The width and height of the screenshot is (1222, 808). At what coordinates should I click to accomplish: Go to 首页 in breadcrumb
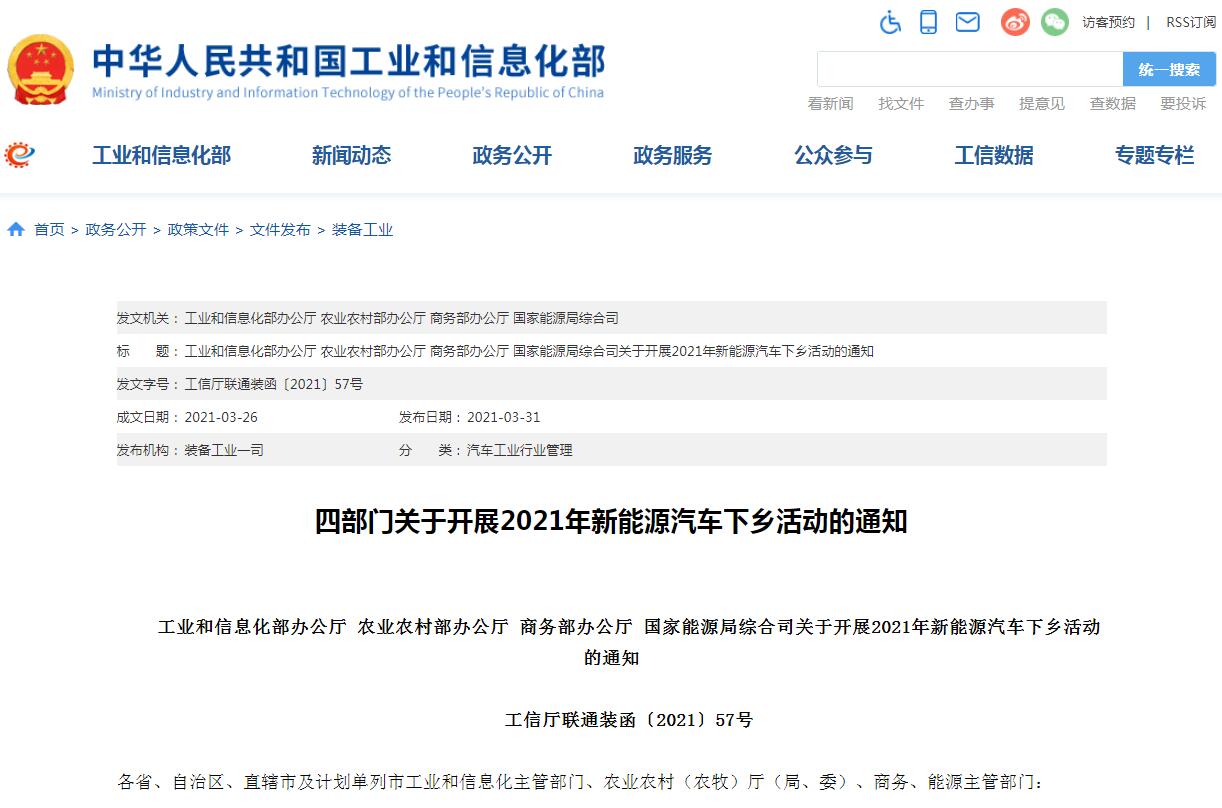coord(49,230)
